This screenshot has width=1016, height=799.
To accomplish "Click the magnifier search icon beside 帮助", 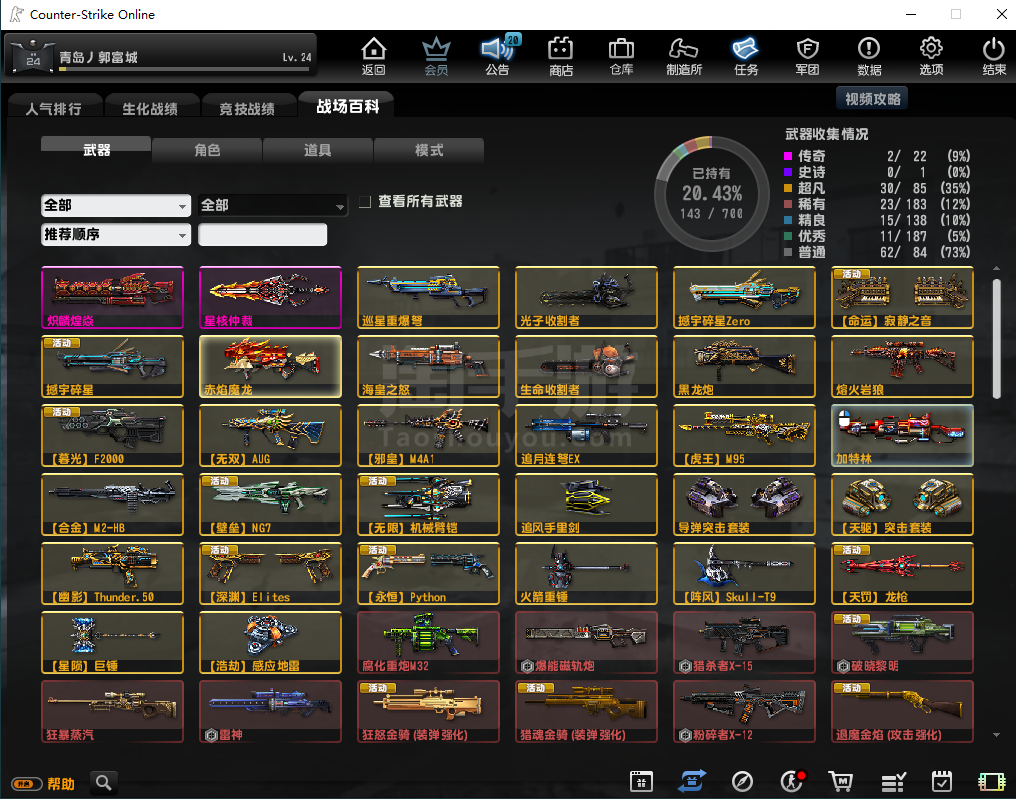I will pos(104,783).
